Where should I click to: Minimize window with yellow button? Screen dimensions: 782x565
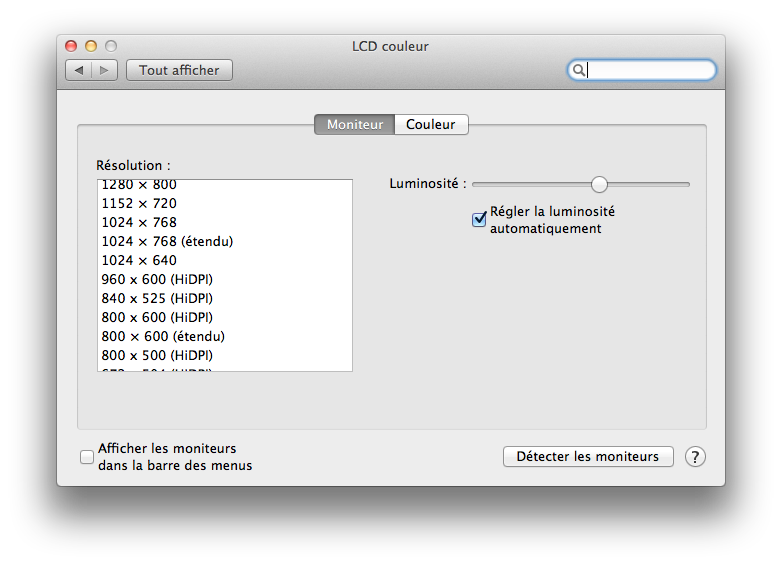pos(91,46)
